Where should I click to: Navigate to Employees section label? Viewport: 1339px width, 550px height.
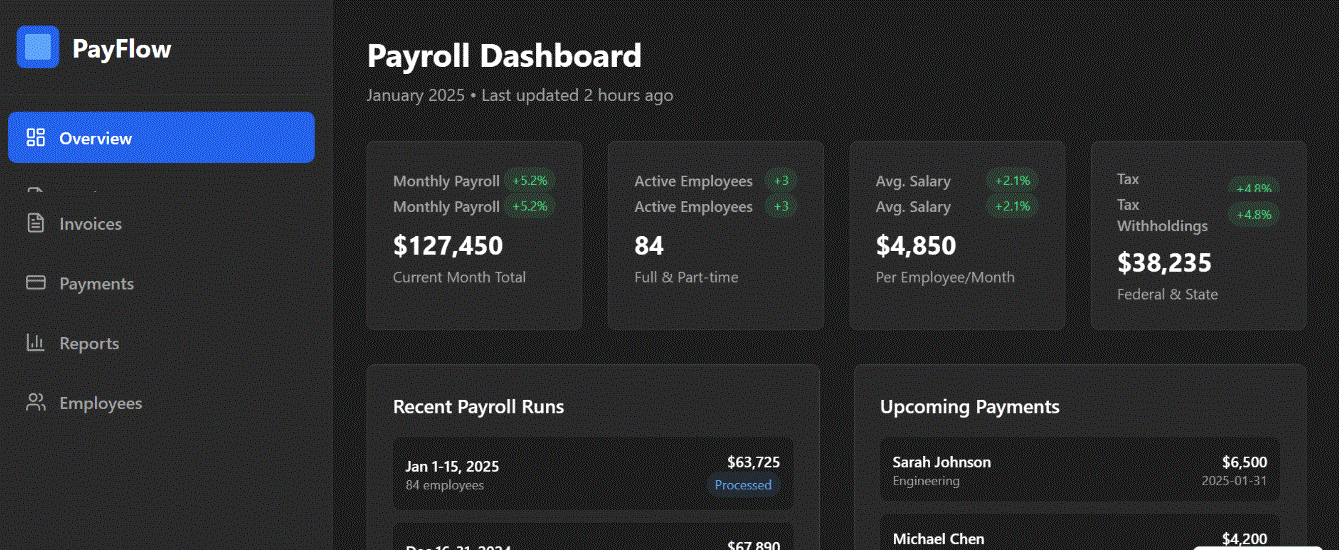point(101,404)
